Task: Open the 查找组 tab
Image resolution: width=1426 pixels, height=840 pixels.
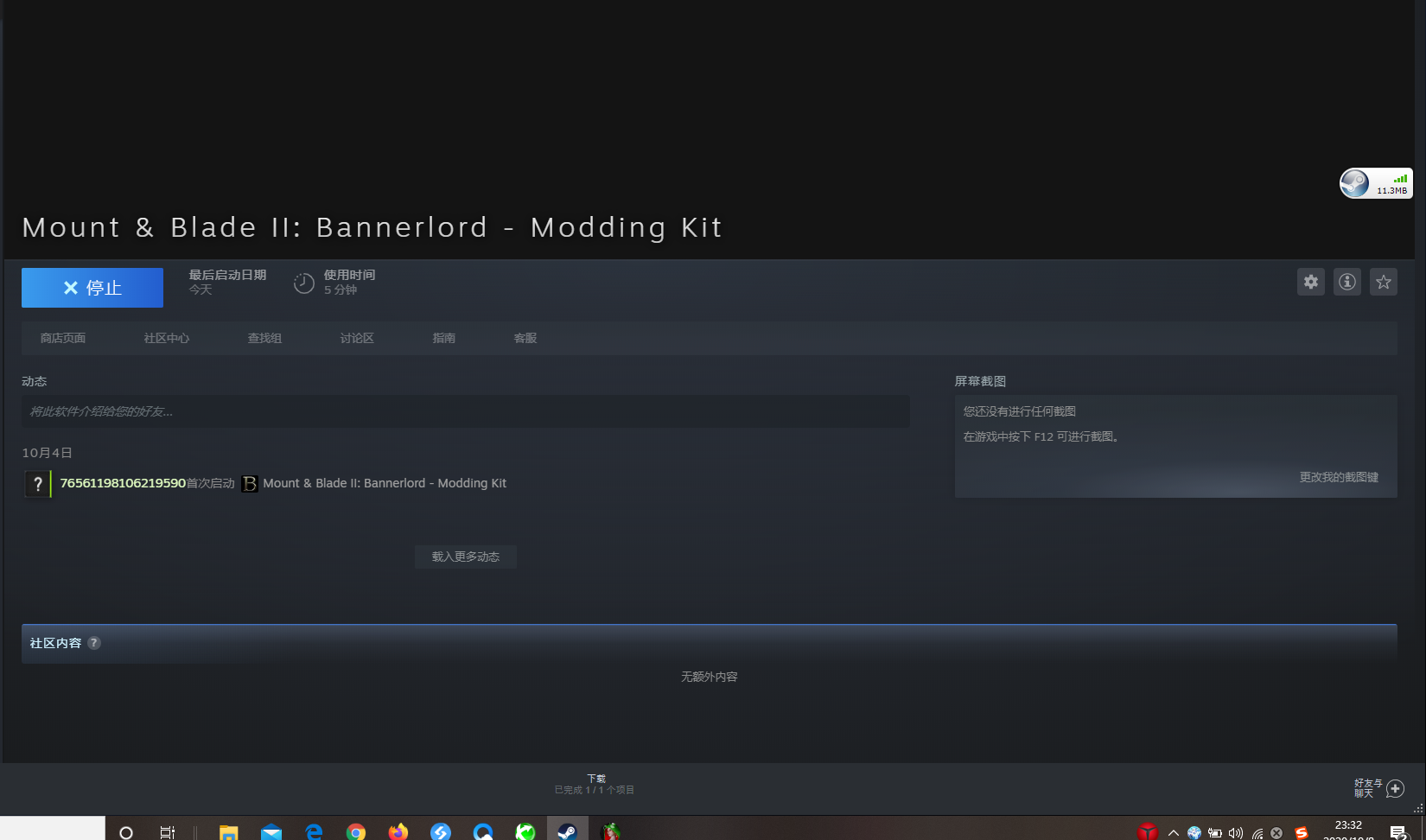Action: click(x=264, y=338)
